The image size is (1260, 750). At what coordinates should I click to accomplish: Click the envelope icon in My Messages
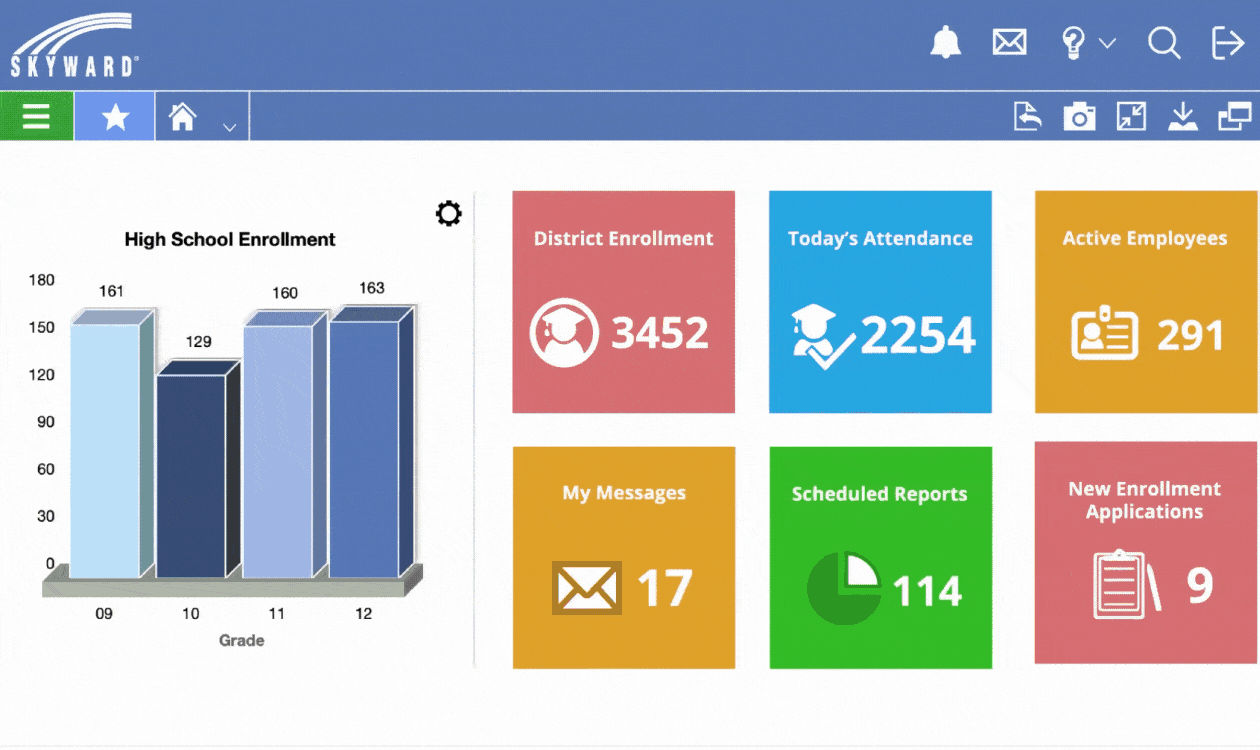(587, 588)
